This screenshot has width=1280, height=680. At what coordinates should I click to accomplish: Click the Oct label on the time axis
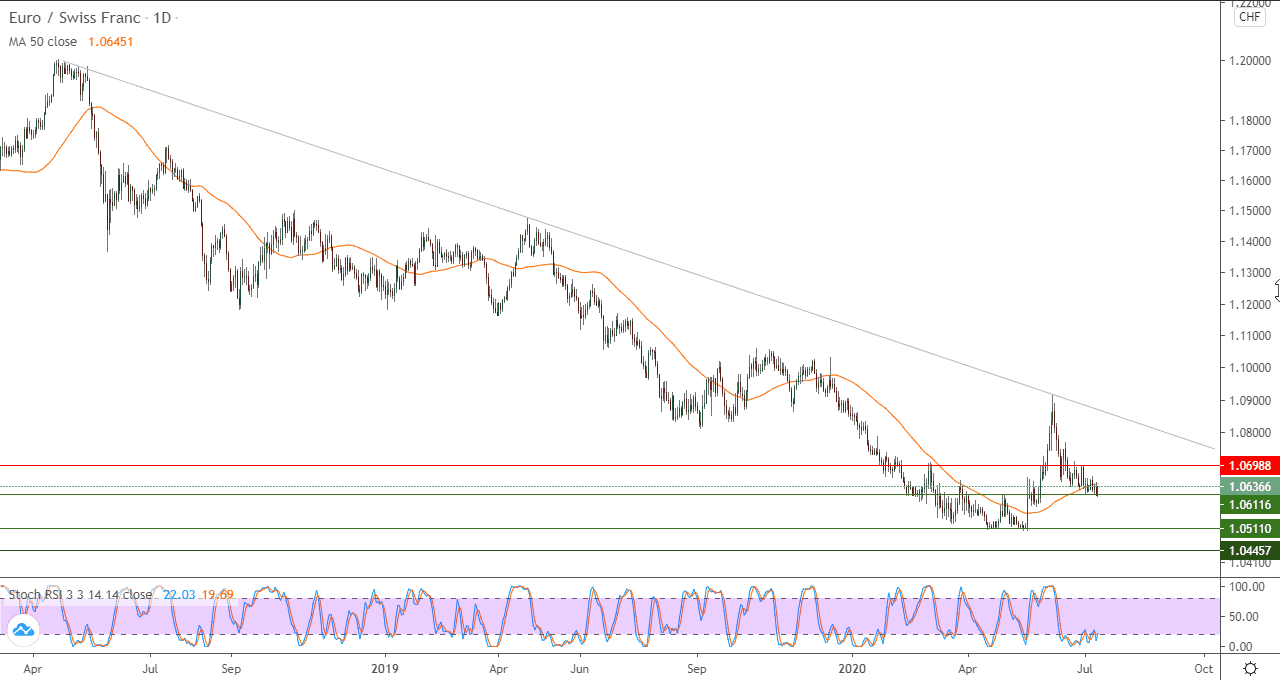coord(1204,667)
